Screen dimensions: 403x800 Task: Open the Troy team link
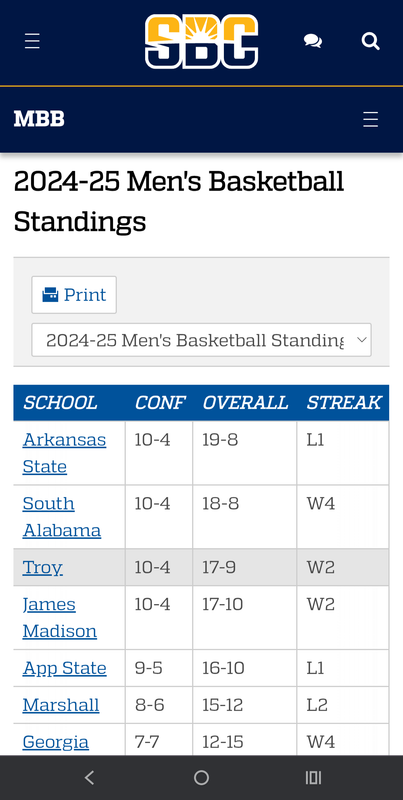[x=42, y=567]
